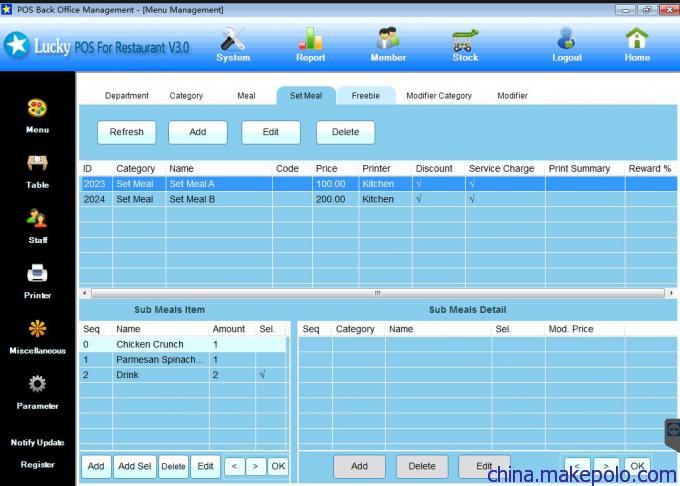Click OK under Sub Meals Item
The image size is (680, 486).
[278, 466]
